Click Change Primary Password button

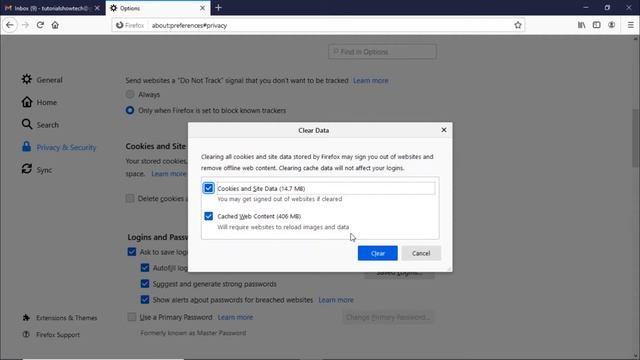tap(388, 317)
